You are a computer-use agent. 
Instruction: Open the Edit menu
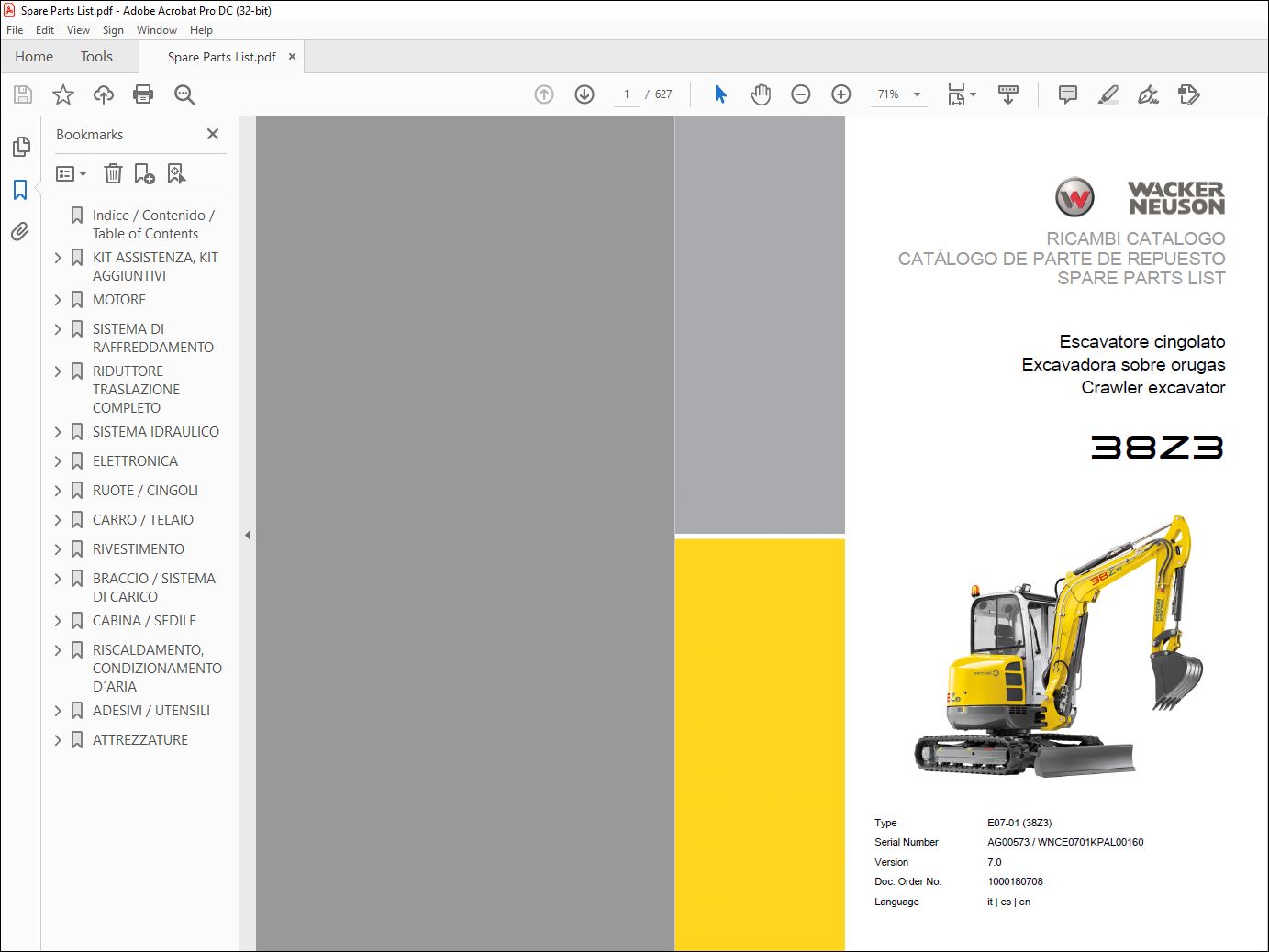(x=45, y=30)
